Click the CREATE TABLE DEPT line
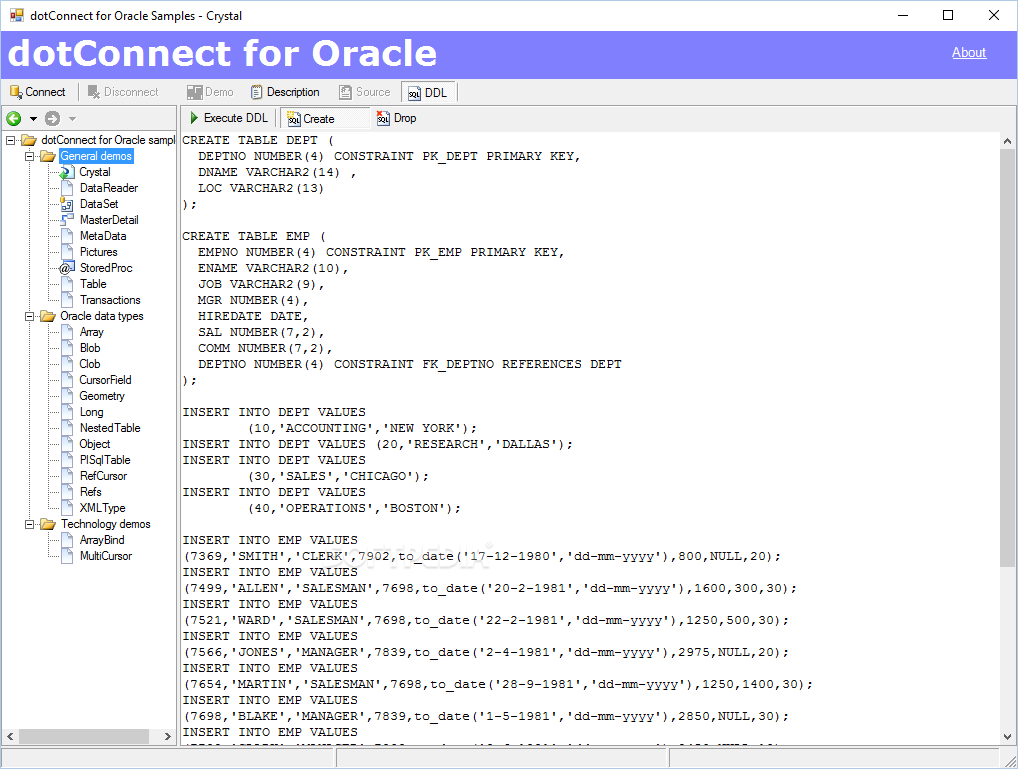Screen dimensions: 1018x769 [258, 140]
